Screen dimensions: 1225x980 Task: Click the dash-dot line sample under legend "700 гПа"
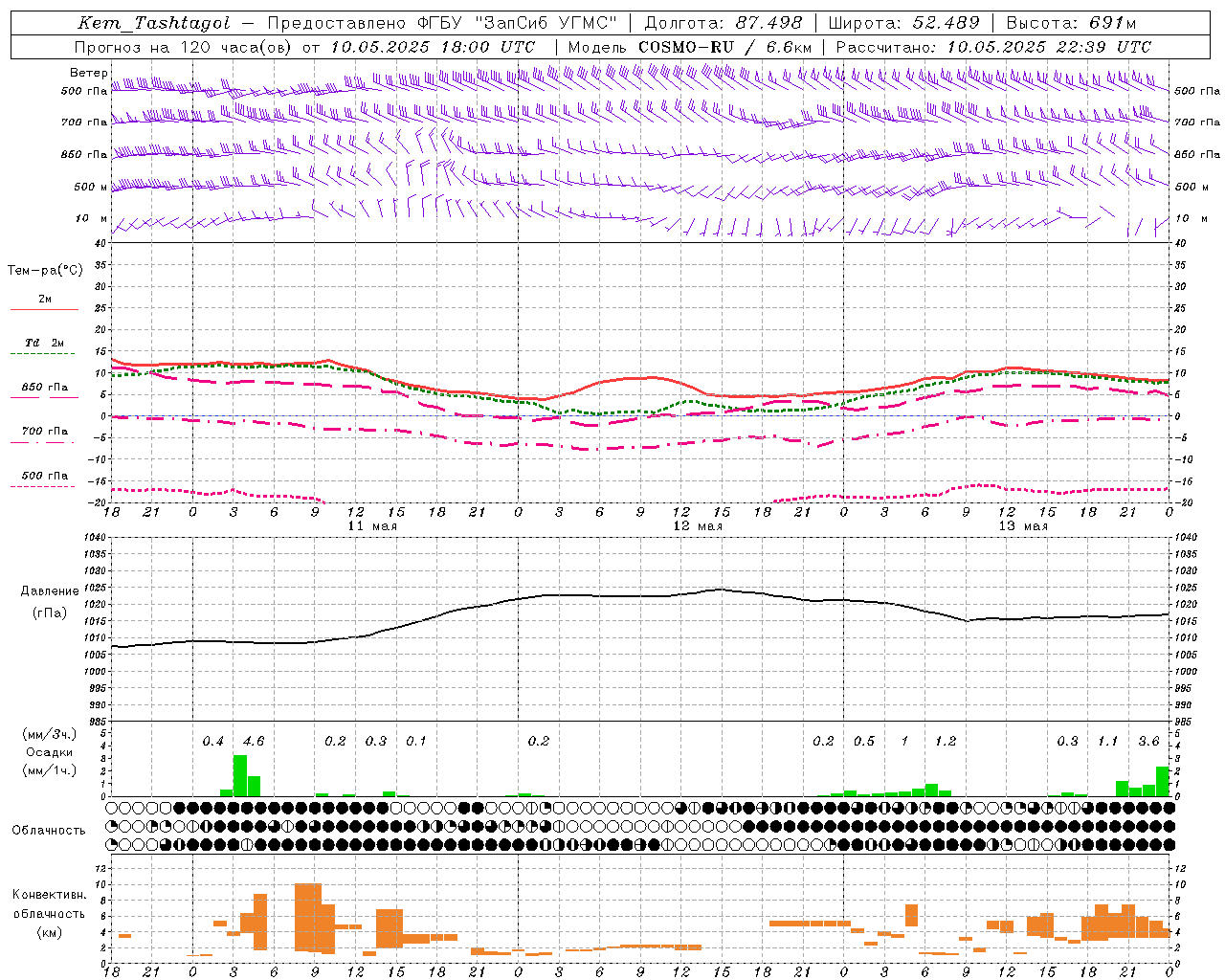coord(42,443)
